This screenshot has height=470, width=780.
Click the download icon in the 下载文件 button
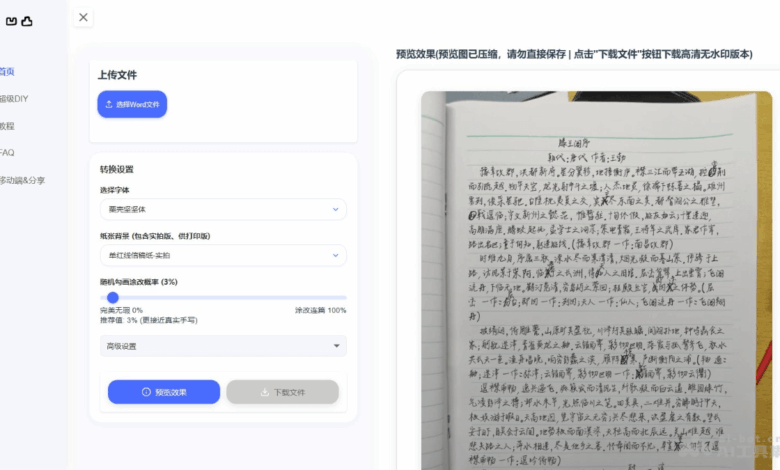pos(265,392)
